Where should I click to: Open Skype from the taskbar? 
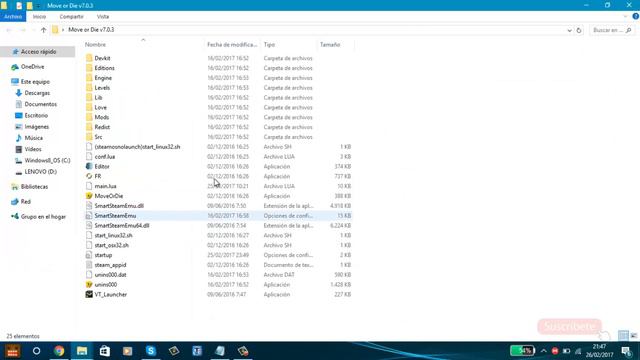151,351
